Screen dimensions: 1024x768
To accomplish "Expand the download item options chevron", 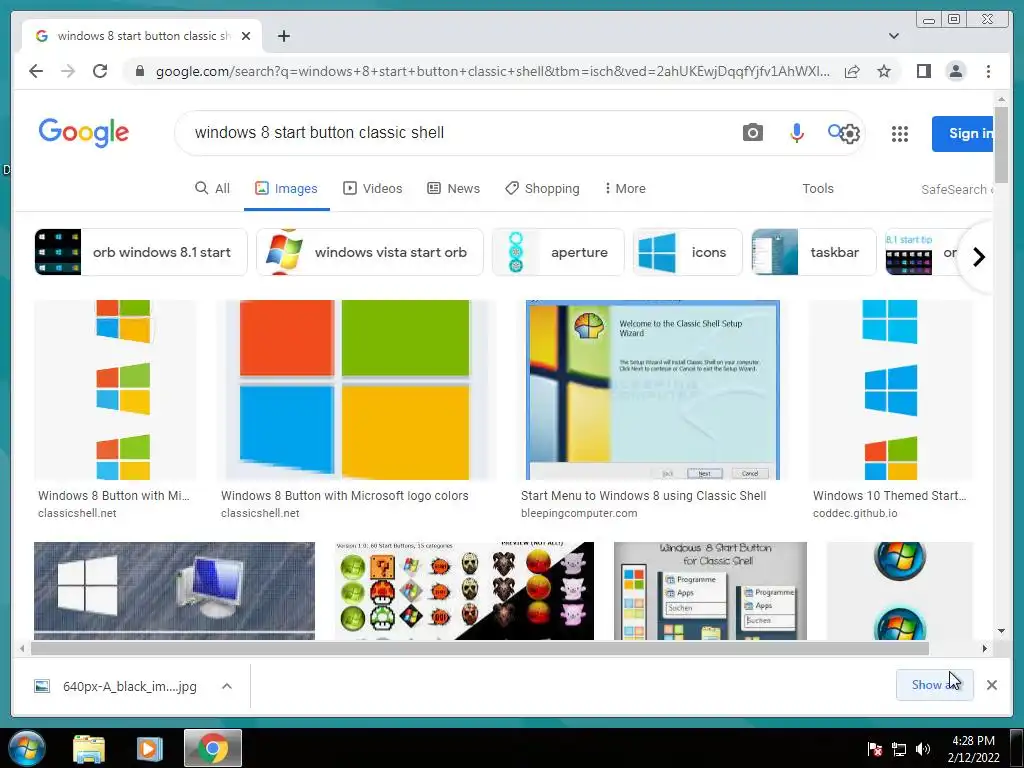I will [x=227, y=686].
